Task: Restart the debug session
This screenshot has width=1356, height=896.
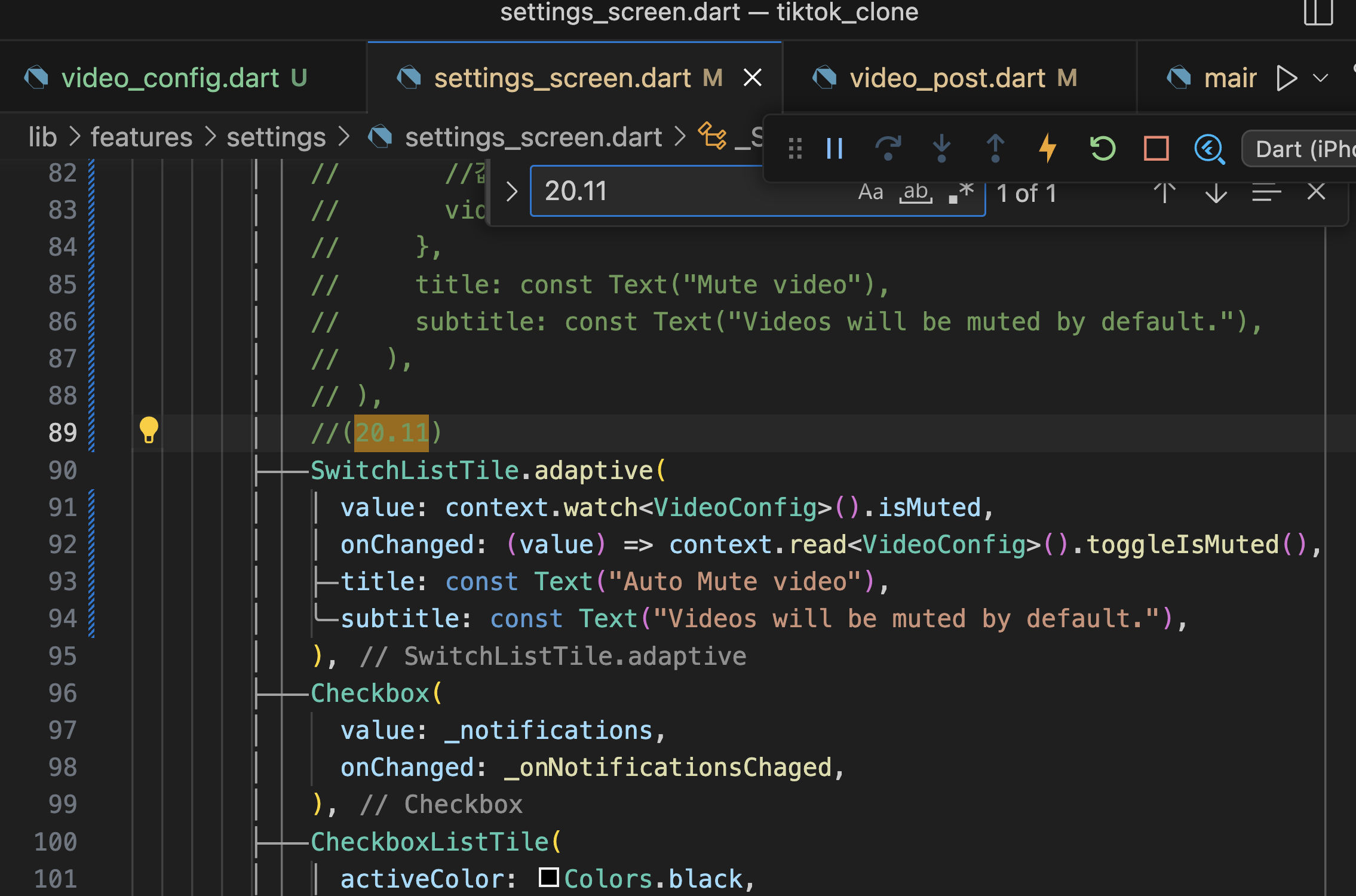Action: 1102,149
